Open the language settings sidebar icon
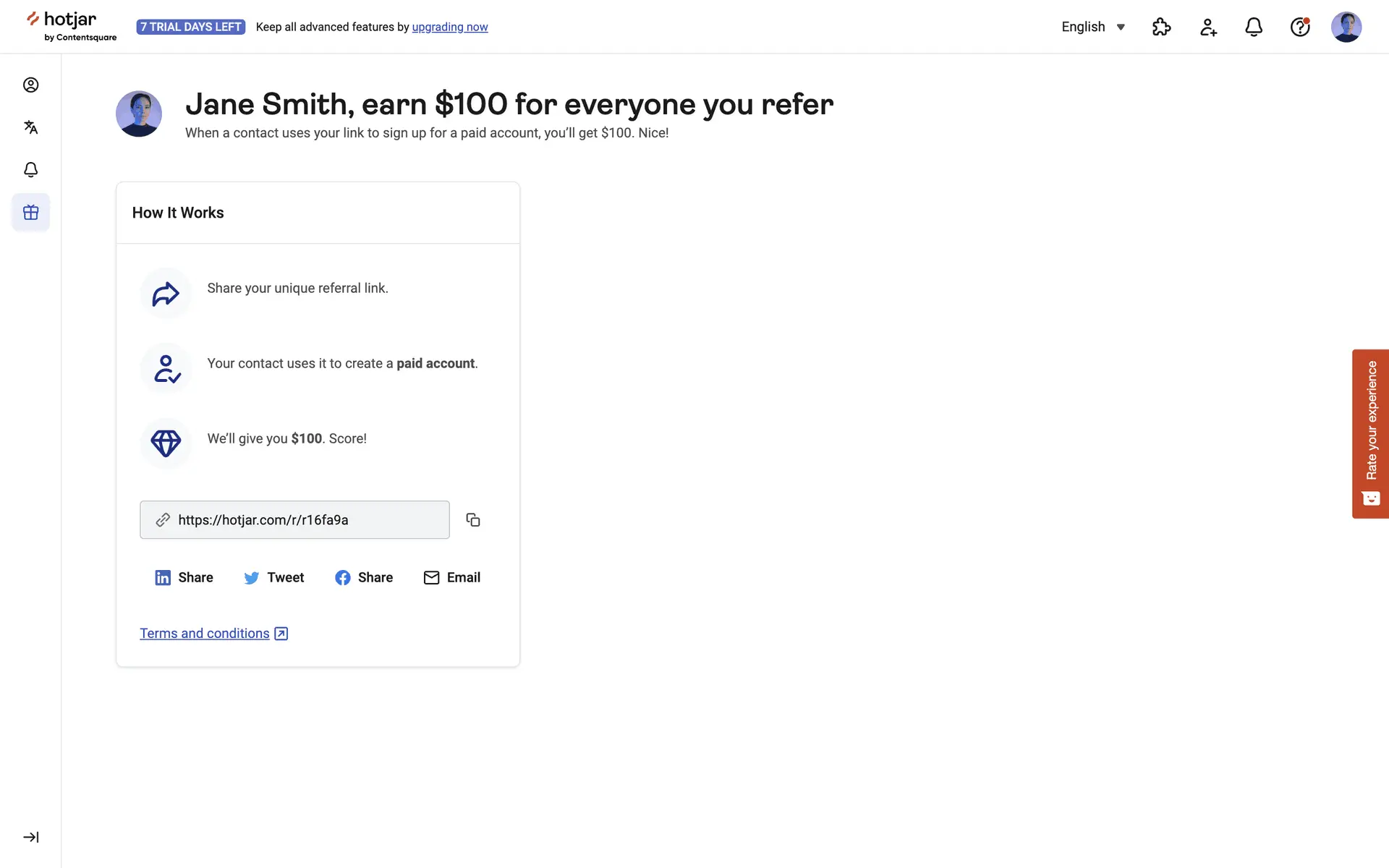Image resolution: width=1389 pixels, height=868 pixels. coord(30,127)
